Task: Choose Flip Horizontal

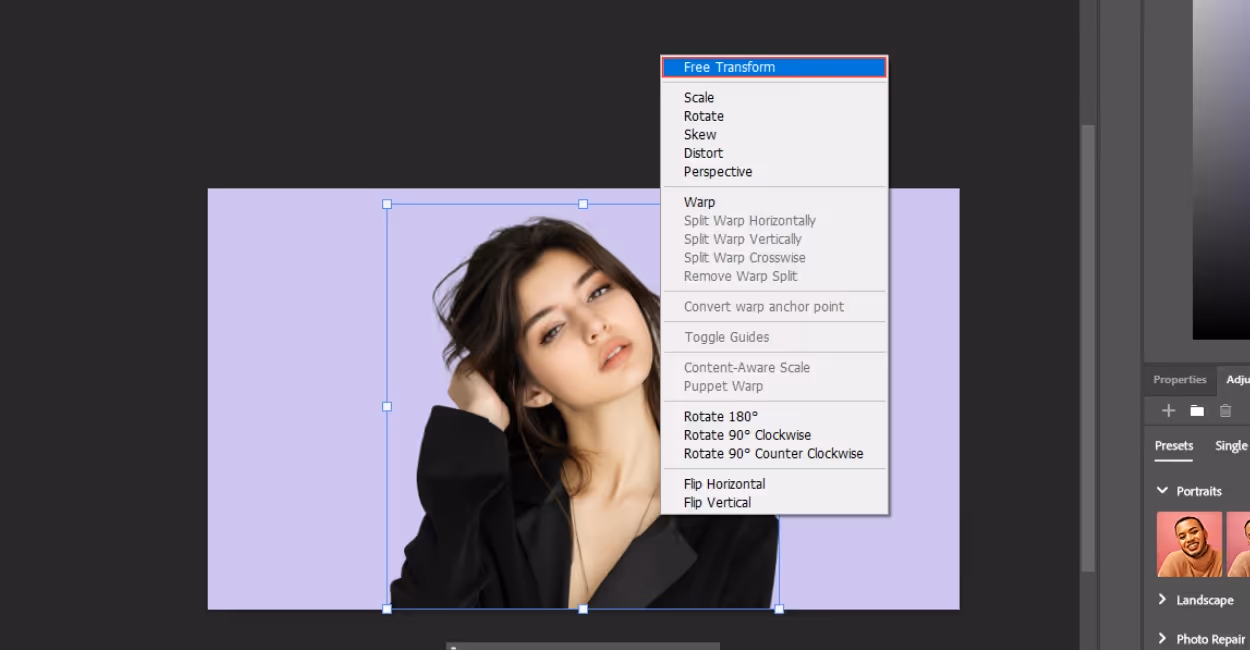Action: pos(724,484)
